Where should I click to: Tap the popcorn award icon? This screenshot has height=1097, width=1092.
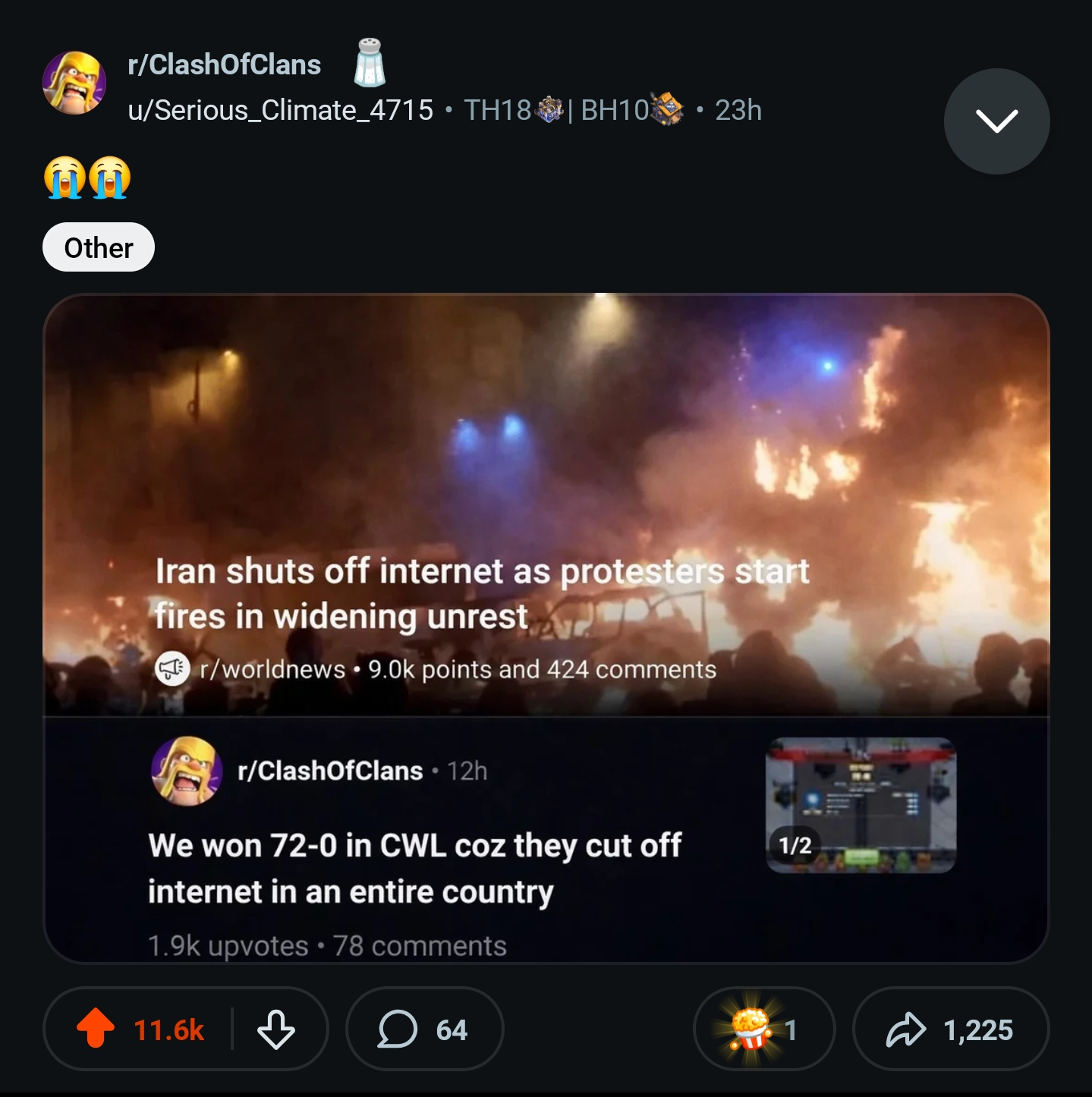[751, 1029]
